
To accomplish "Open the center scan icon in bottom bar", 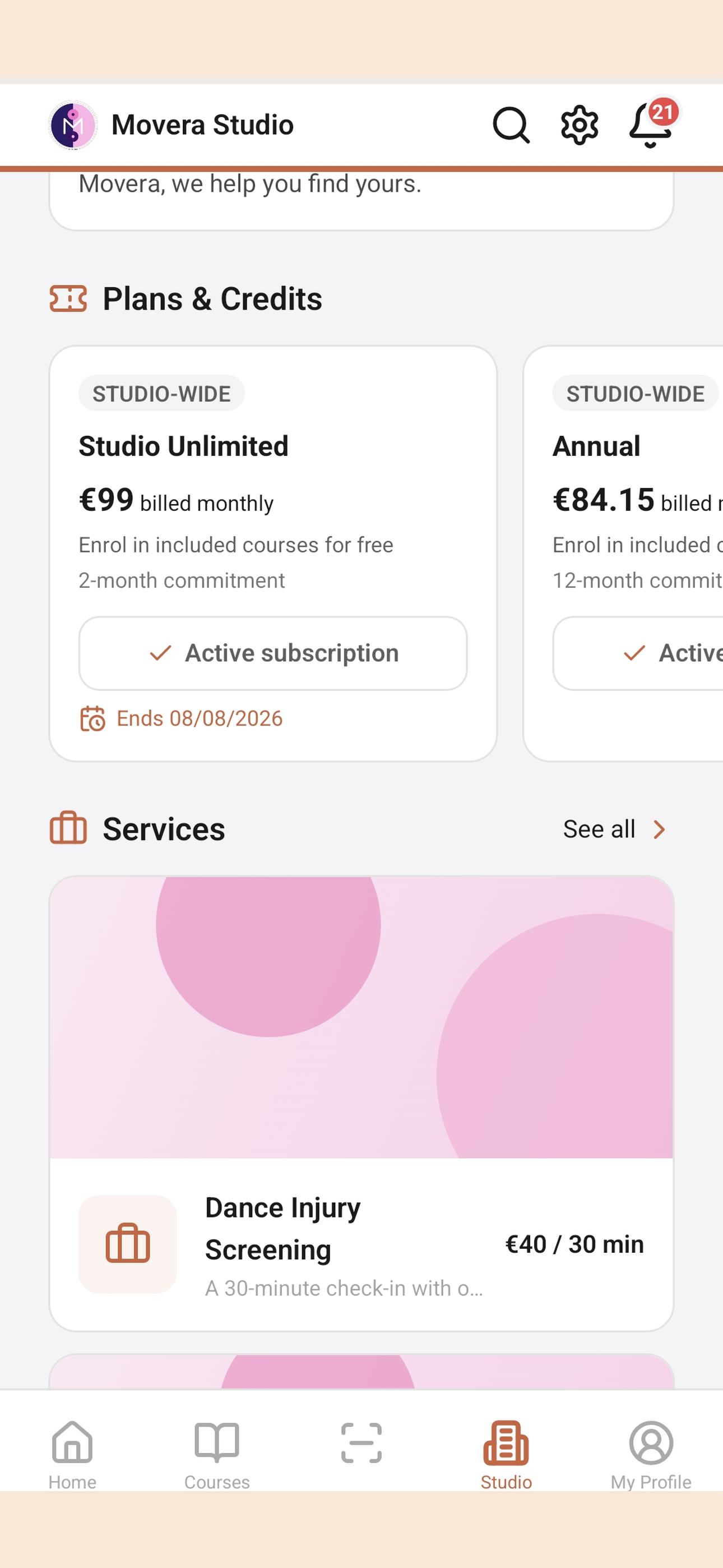I will (361, 1442).
